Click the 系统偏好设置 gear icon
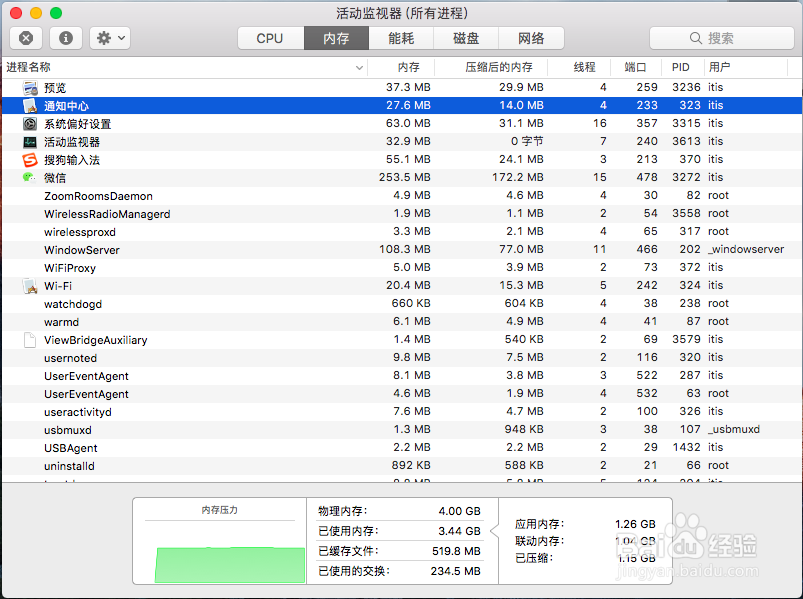803x599 pixels. 30,124
